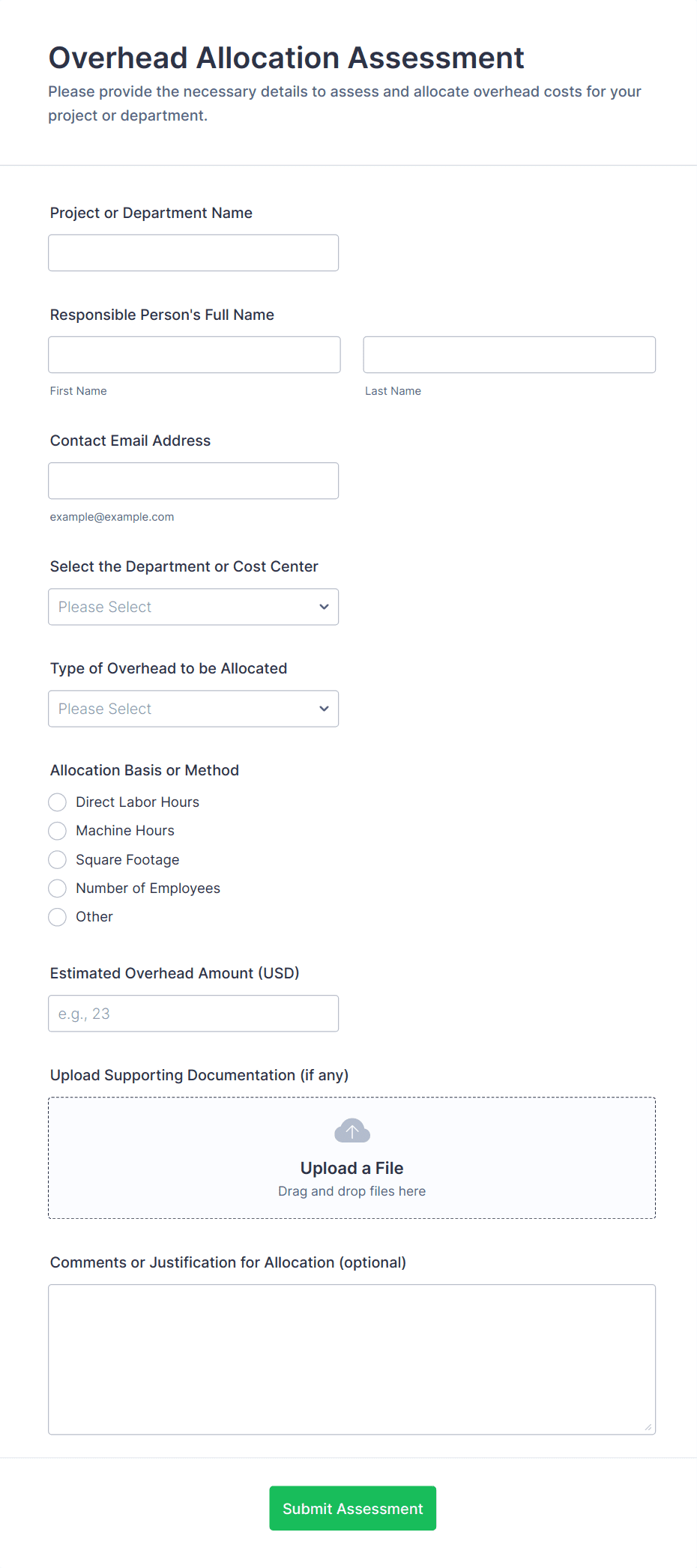Viewport: 697px width, 1568px height.
Task: Focus the Contact Email Address field
Action: (x=193, y=481)
